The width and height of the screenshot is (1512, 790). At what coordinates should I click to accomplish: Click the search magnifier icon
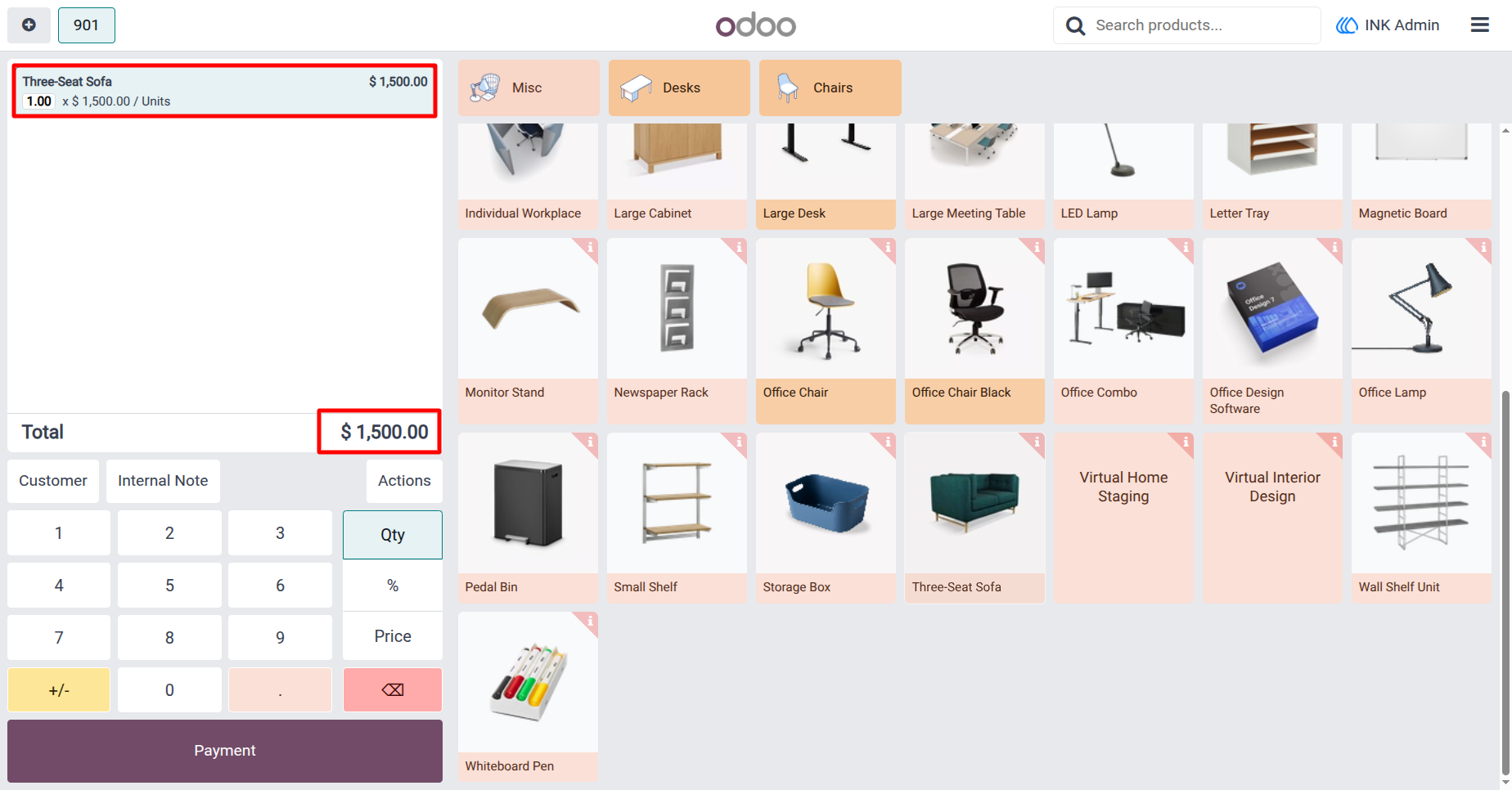click(1075, 26)
